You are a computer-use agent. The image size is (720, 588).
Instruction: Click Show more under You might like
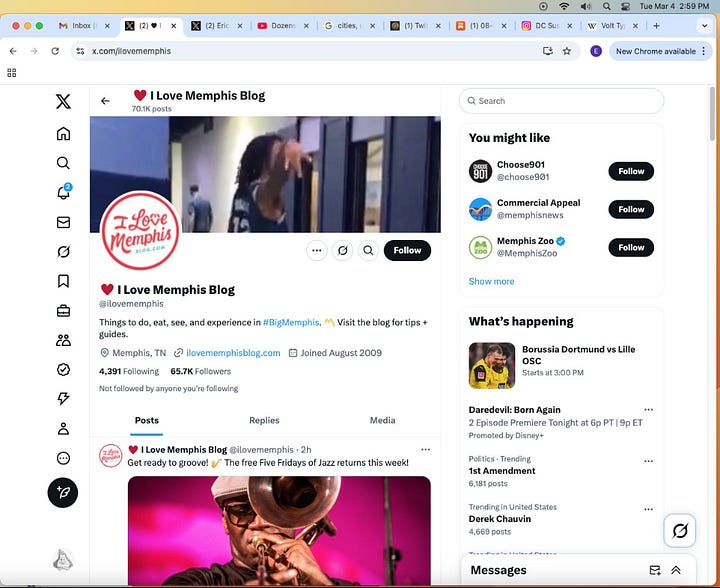tap(491, 281)
